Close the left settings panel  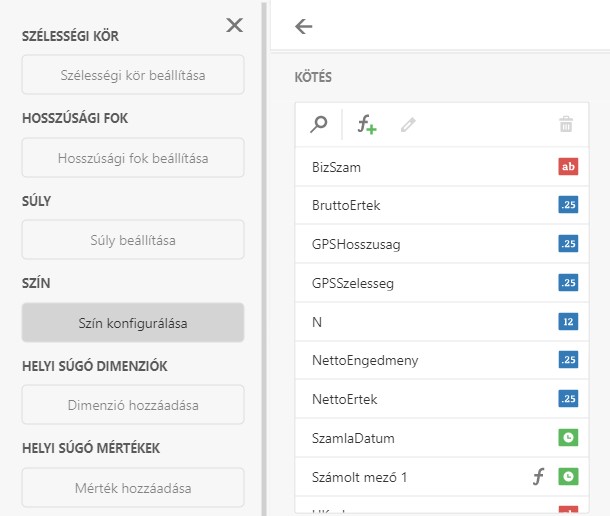[x=234, y=25]
